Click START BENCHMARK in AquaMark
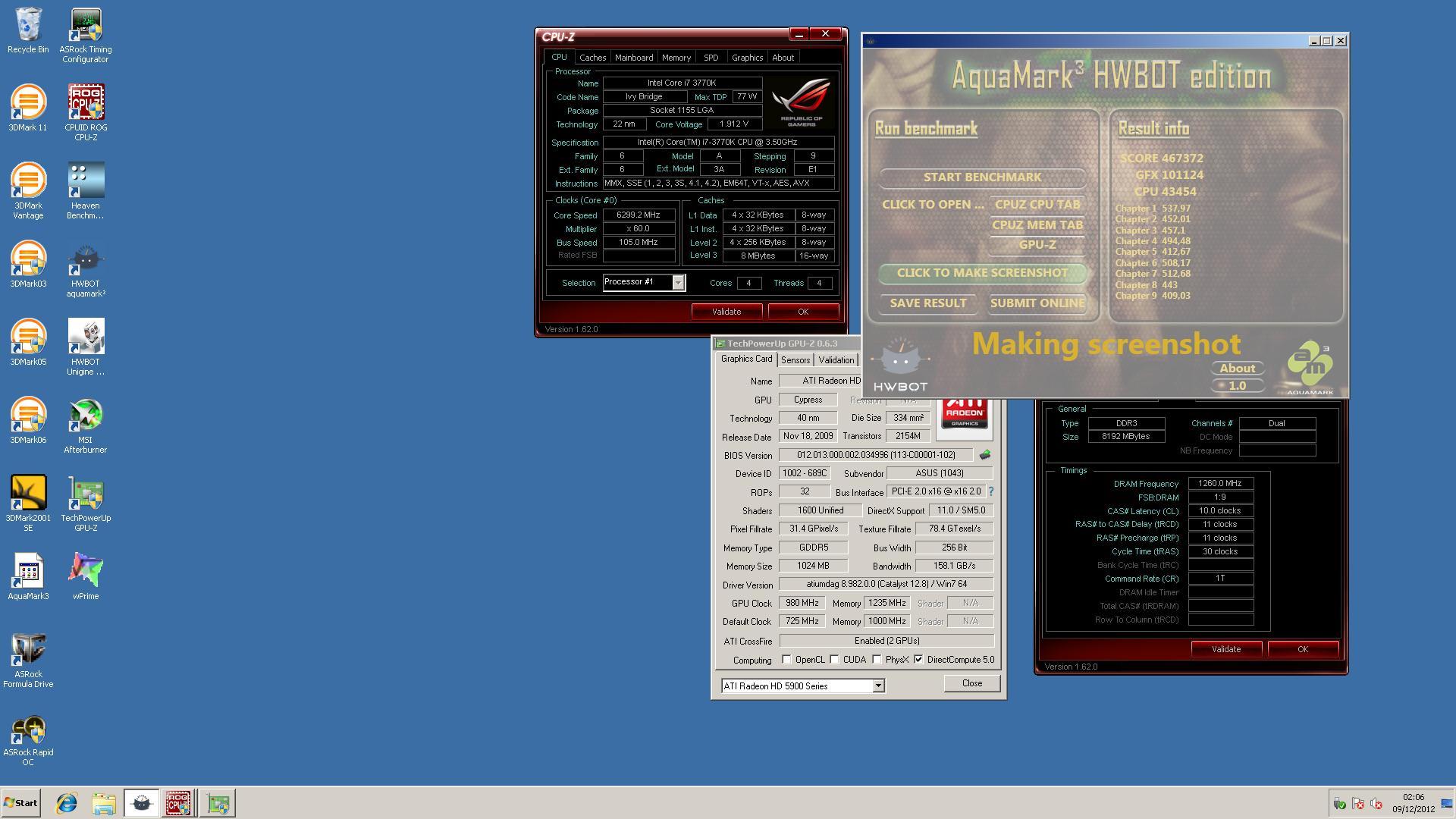This screenshot has height=819, width=1456. tap(982, 177)
